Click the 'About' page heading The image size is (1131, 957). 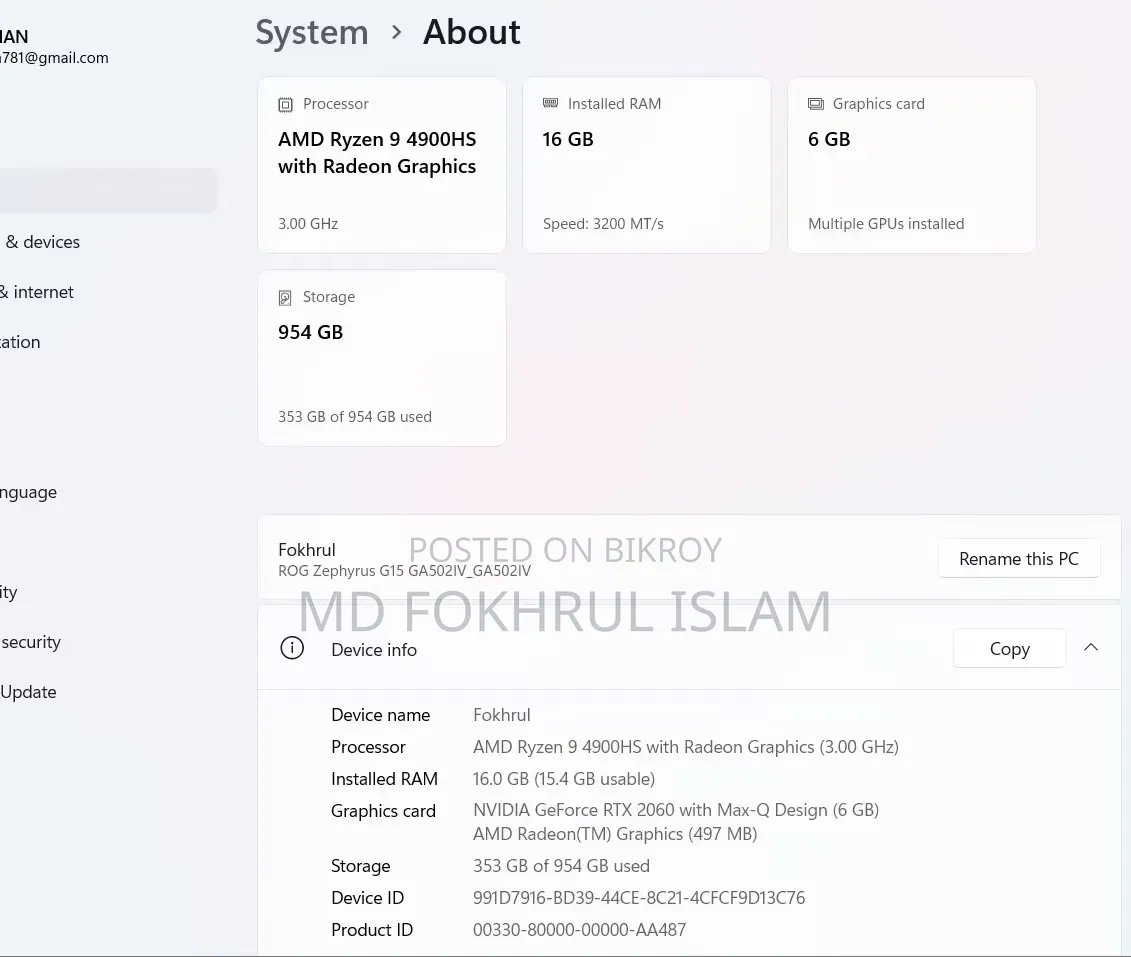coord(472,32)
